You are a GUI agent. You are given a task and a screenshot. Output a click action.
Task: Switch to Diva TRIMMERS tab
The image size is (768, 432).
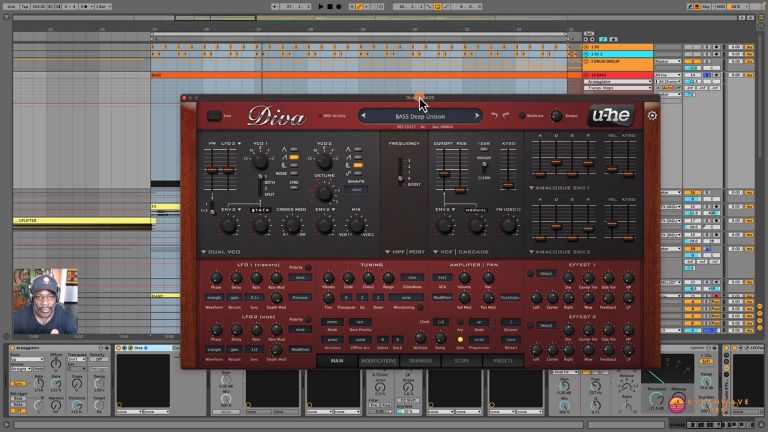(x=420, y=361)
